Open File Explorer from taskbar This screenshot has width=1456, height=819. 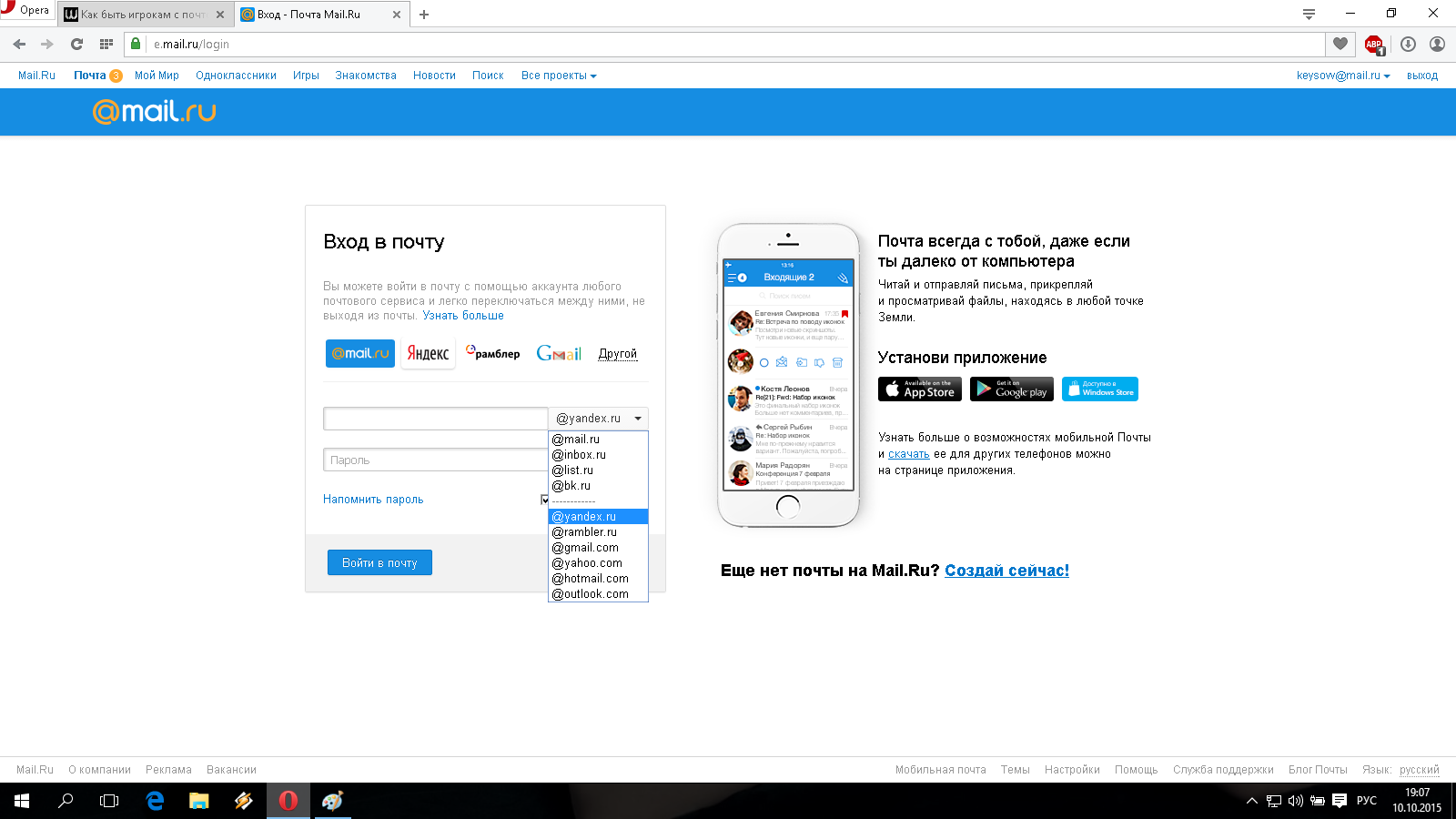[198, 801]
